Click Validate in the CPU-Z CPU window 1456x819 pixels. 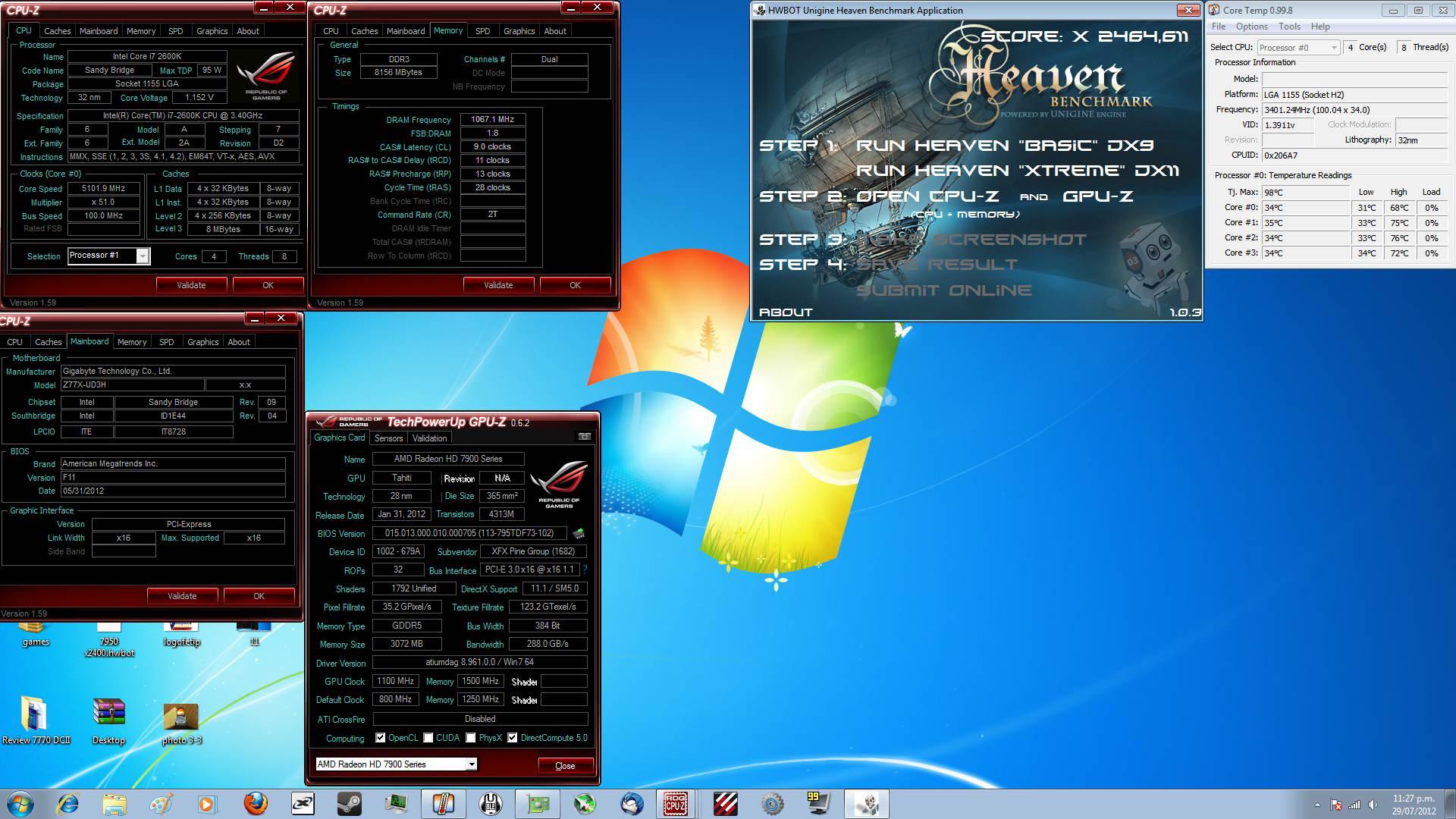[191, 285]
